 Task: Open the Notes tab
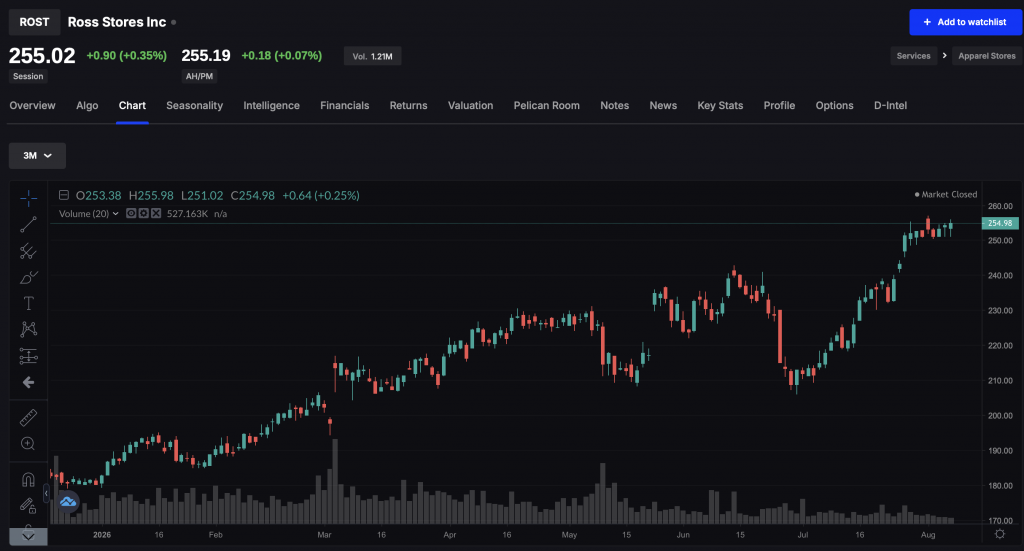pos(615,106)
